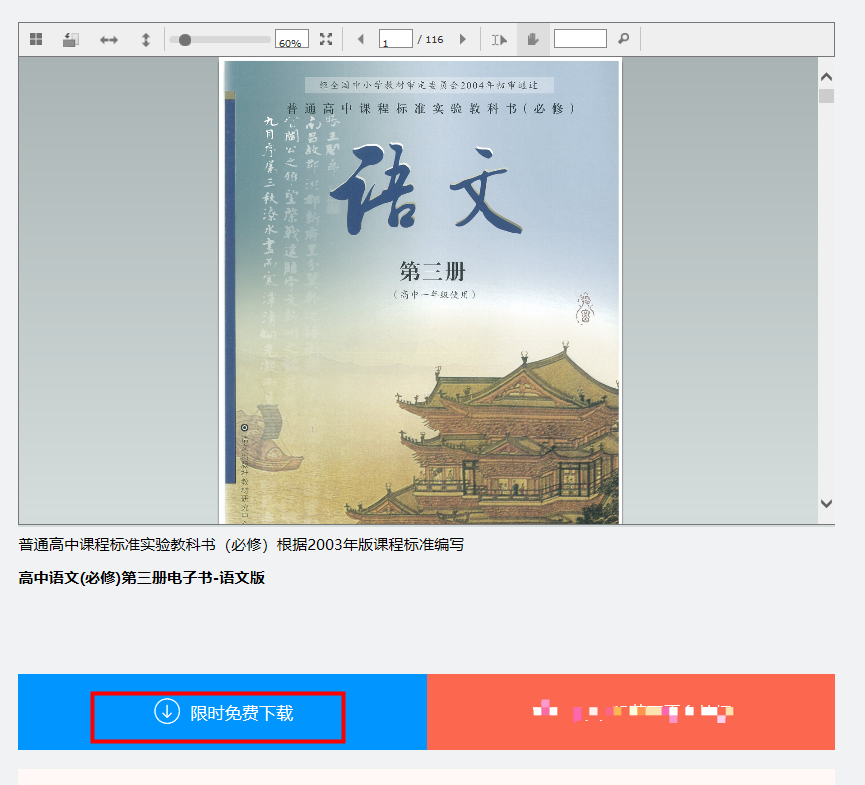
Task: Click the textbook cover page
Action: (421, 291)
